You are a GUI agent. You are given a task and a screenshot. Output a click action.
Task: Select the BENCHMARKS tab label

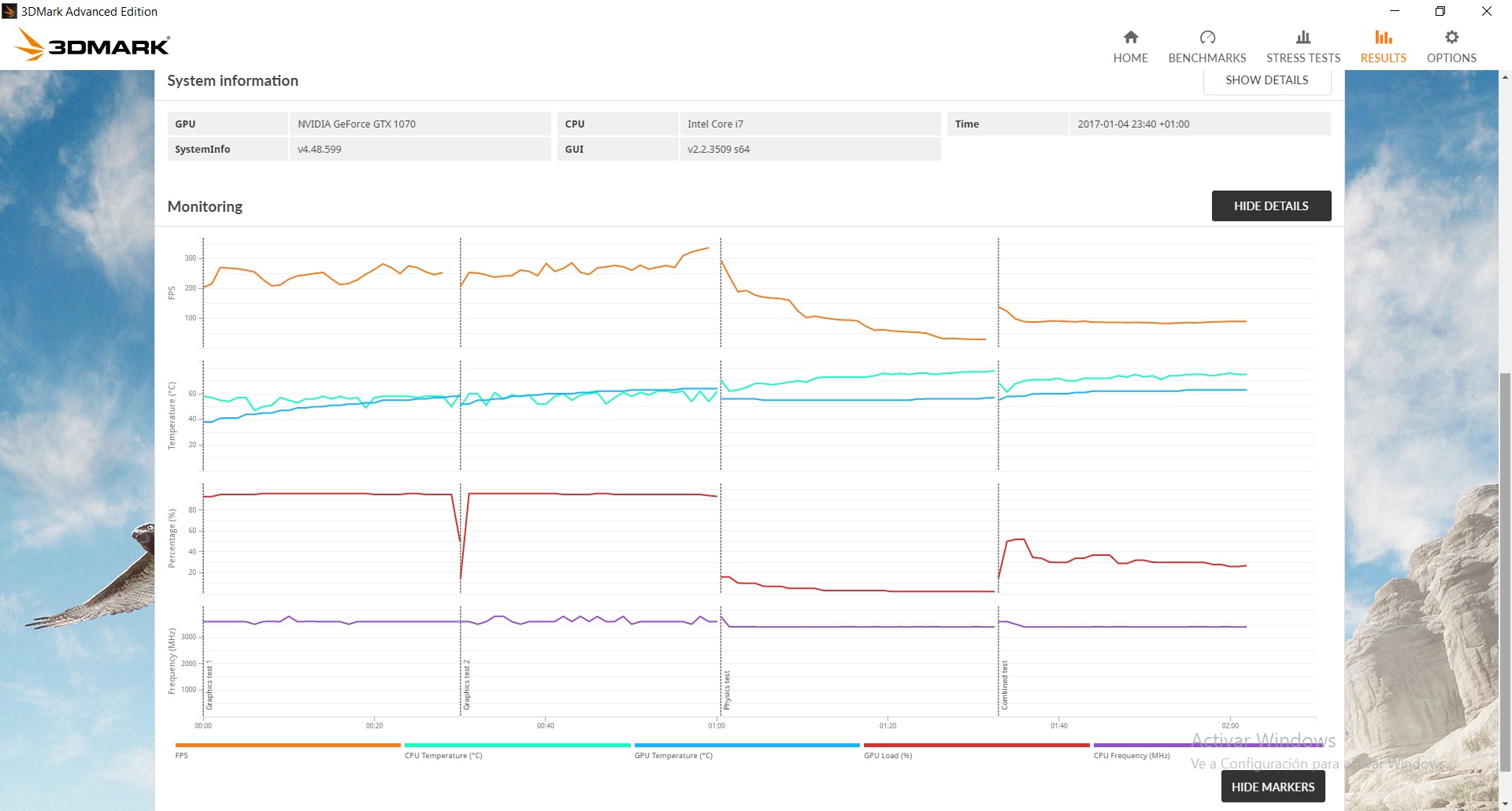pos(1207,58)
